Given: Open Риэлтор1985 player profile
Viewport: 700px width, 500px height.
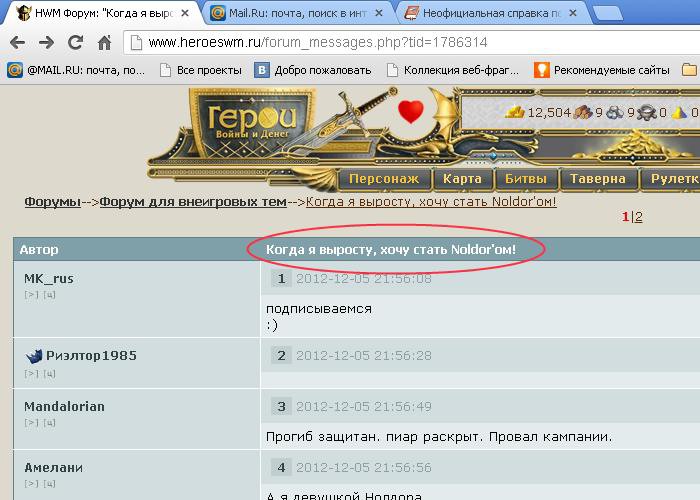Looking at the screenshot, I should pos(91,356).
